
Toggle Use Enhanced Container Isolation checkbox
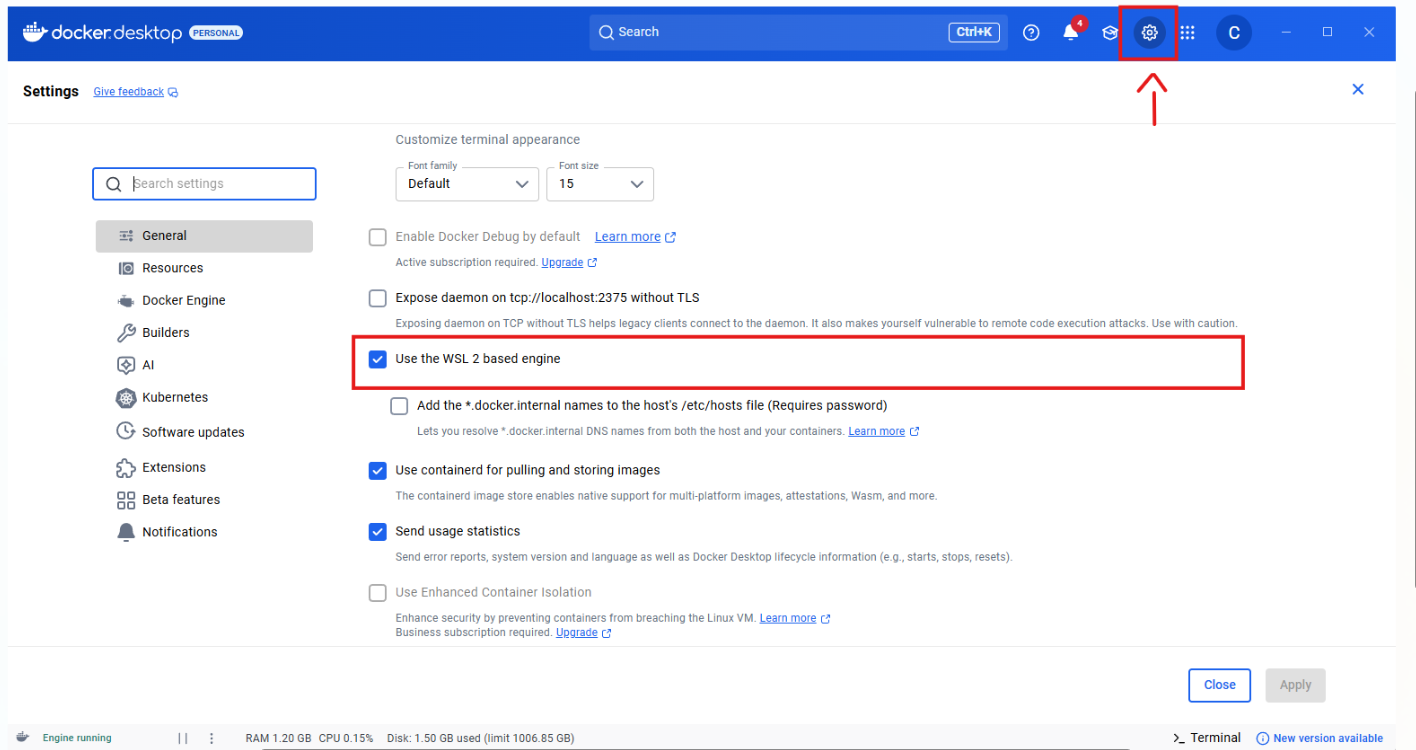pyautogui.click(x=377, y=593)
